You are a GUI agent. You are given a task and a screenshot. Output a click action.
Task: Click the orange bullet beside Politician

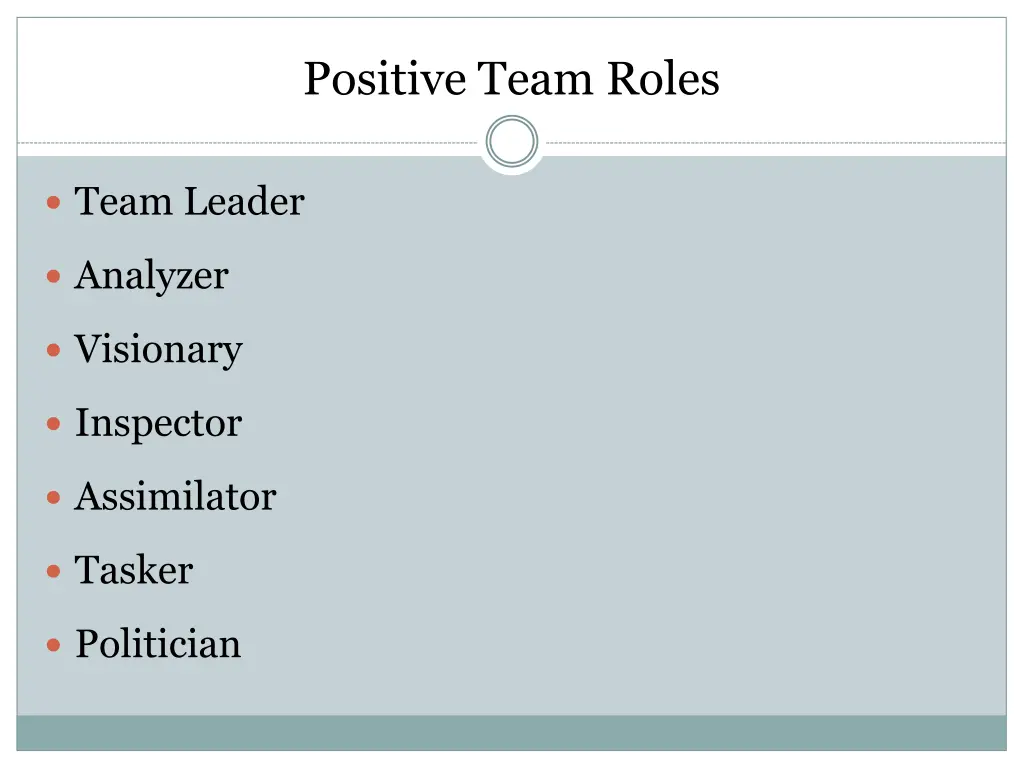point(54,645)
